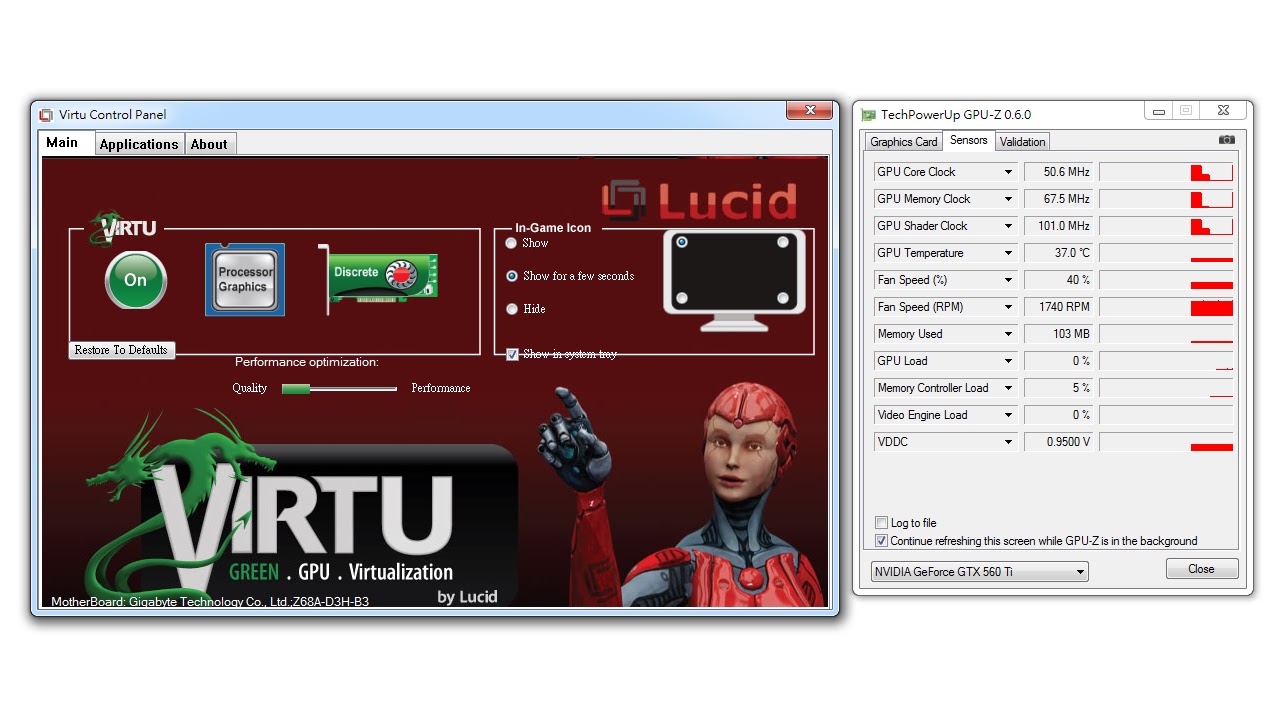Click the 40 % fan speed value

[1058, 280]
